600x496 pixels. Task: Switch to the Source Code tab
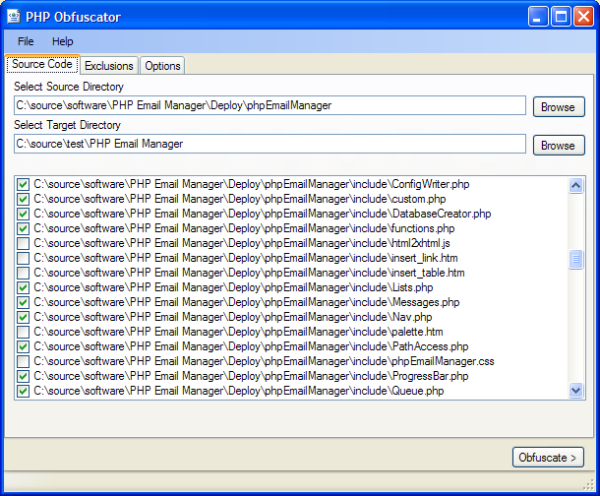pos(42,64)
